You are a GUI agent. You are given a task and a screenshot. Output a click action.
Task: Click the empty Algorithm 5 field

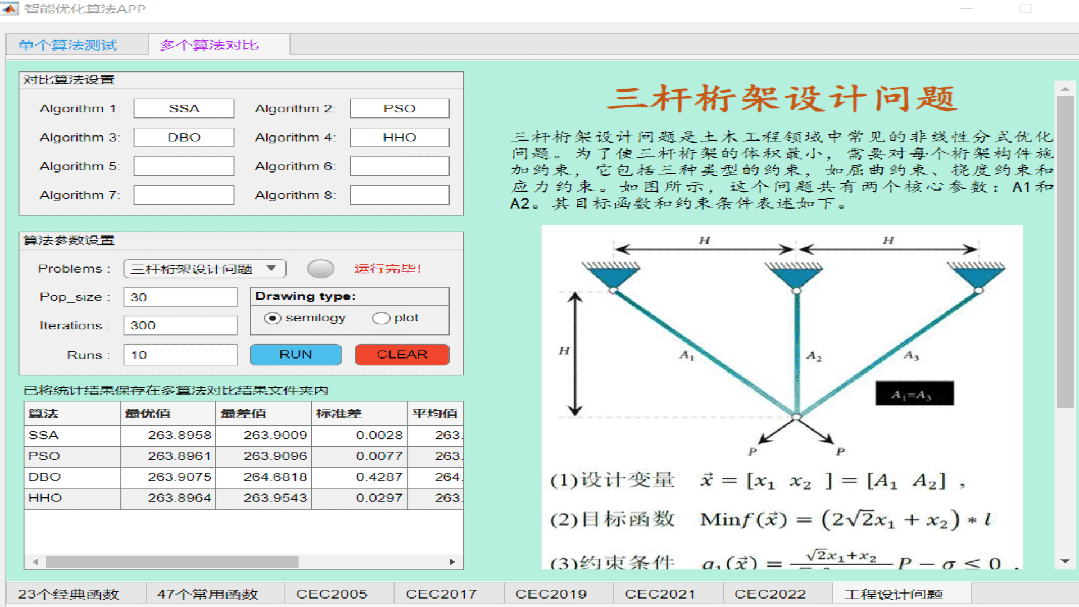click(183, 165)
